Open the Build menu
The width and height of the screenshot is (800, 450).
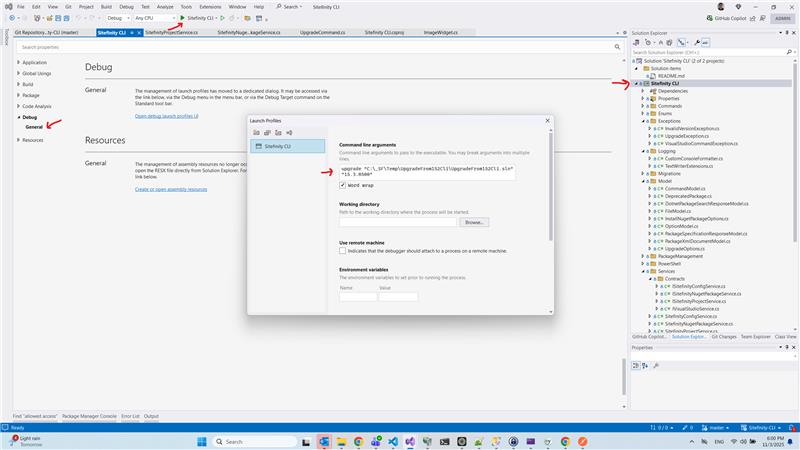(x=106, y=7)
